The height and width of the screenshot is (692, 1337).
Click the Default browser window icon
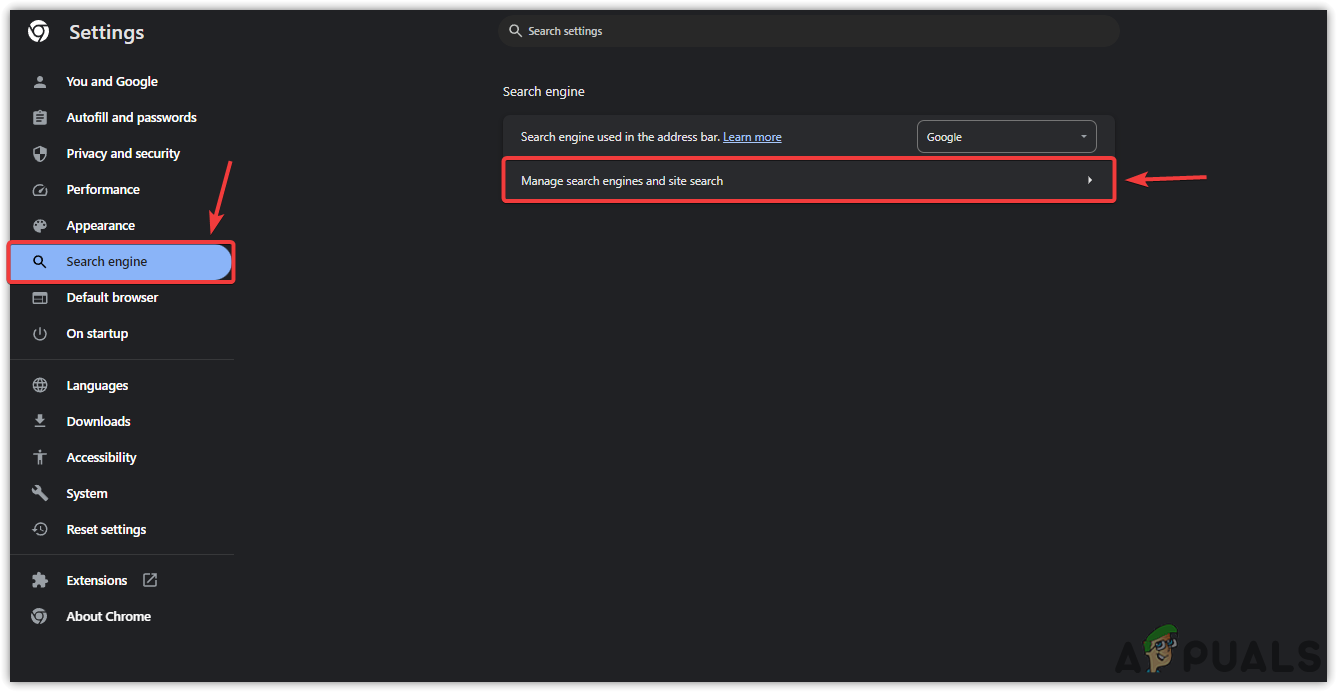40,298
